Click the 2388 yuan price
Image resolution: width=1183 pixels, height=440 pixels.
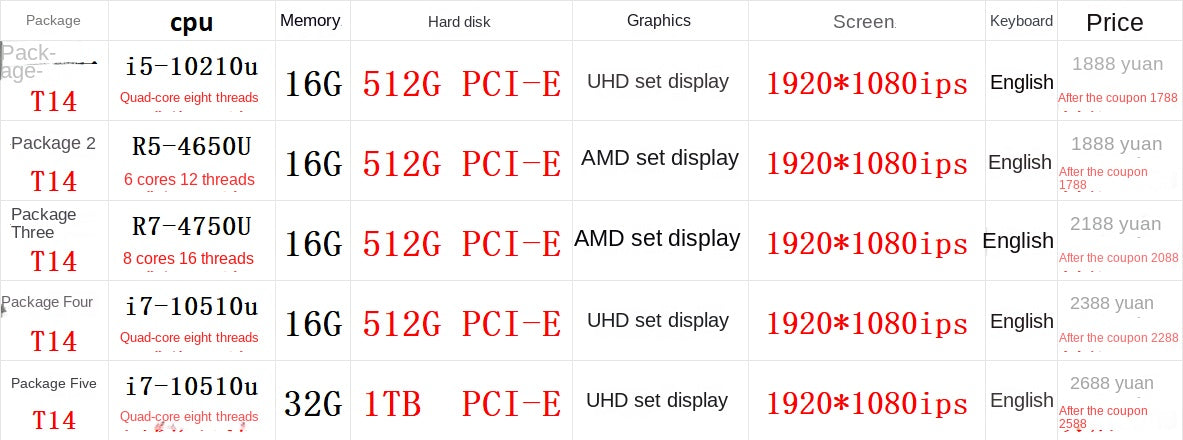[x=1111, y=303]
